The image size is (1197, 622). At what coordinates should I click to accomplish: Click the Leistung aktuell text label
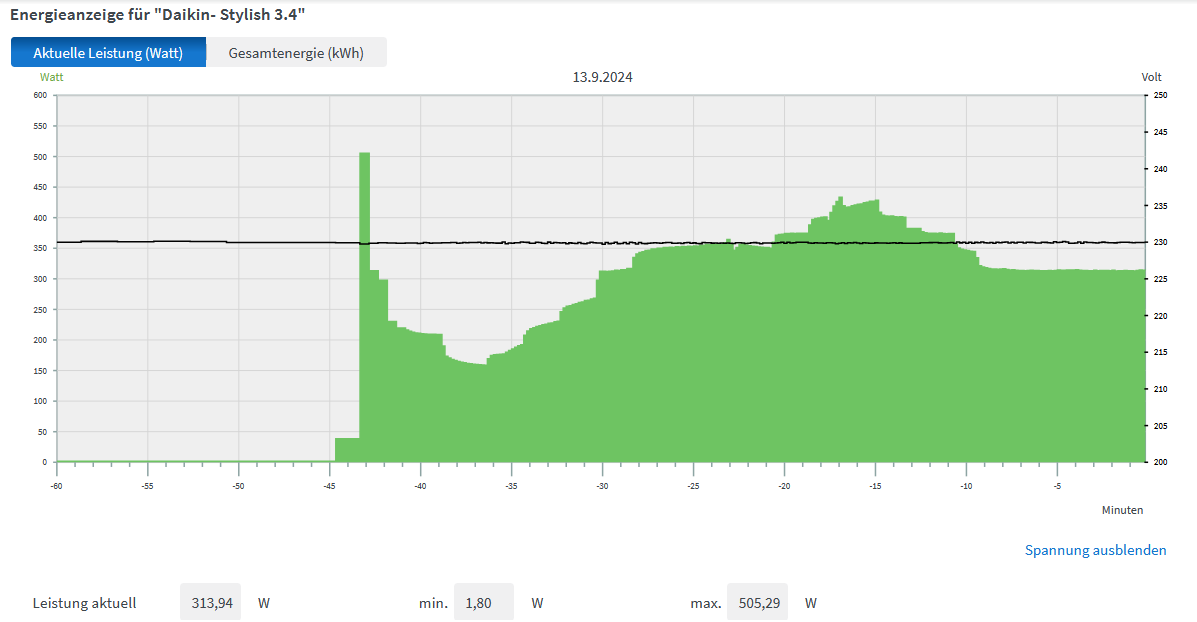click(84, 603)
